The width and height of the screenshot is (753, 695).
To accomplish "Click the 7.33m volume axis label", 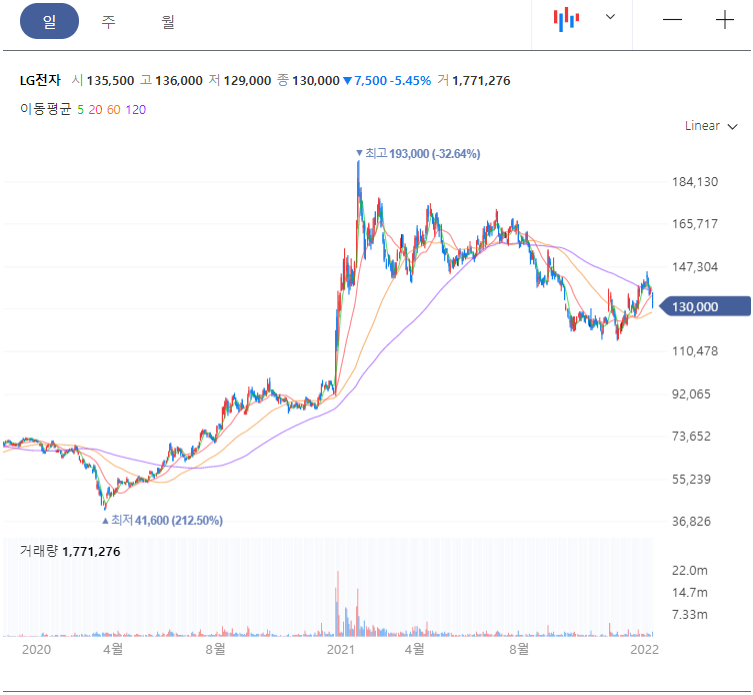I will pos(690,615).
